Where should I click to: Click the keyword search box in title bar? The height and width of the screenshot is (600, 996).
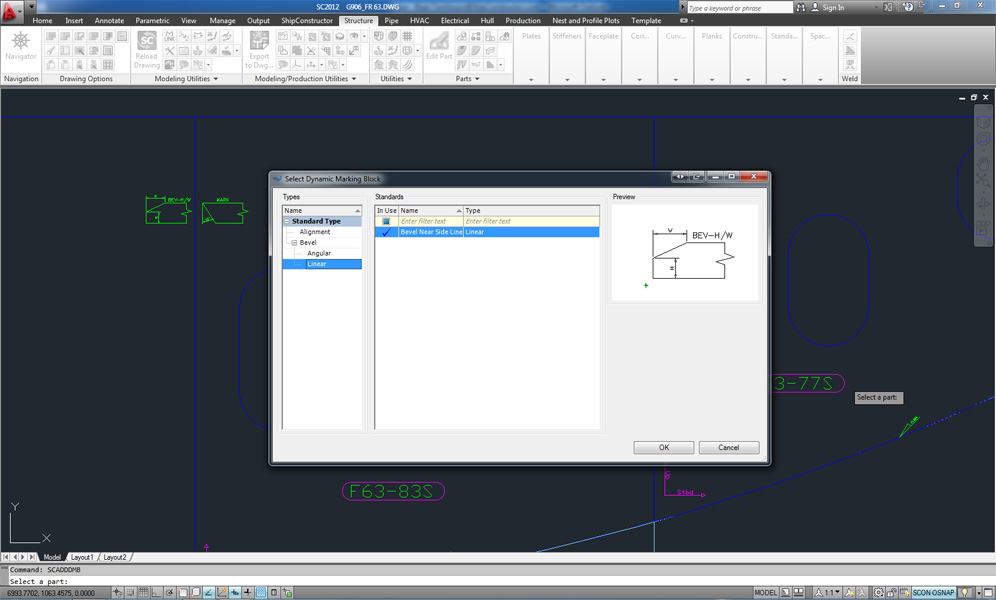point(739,8)
